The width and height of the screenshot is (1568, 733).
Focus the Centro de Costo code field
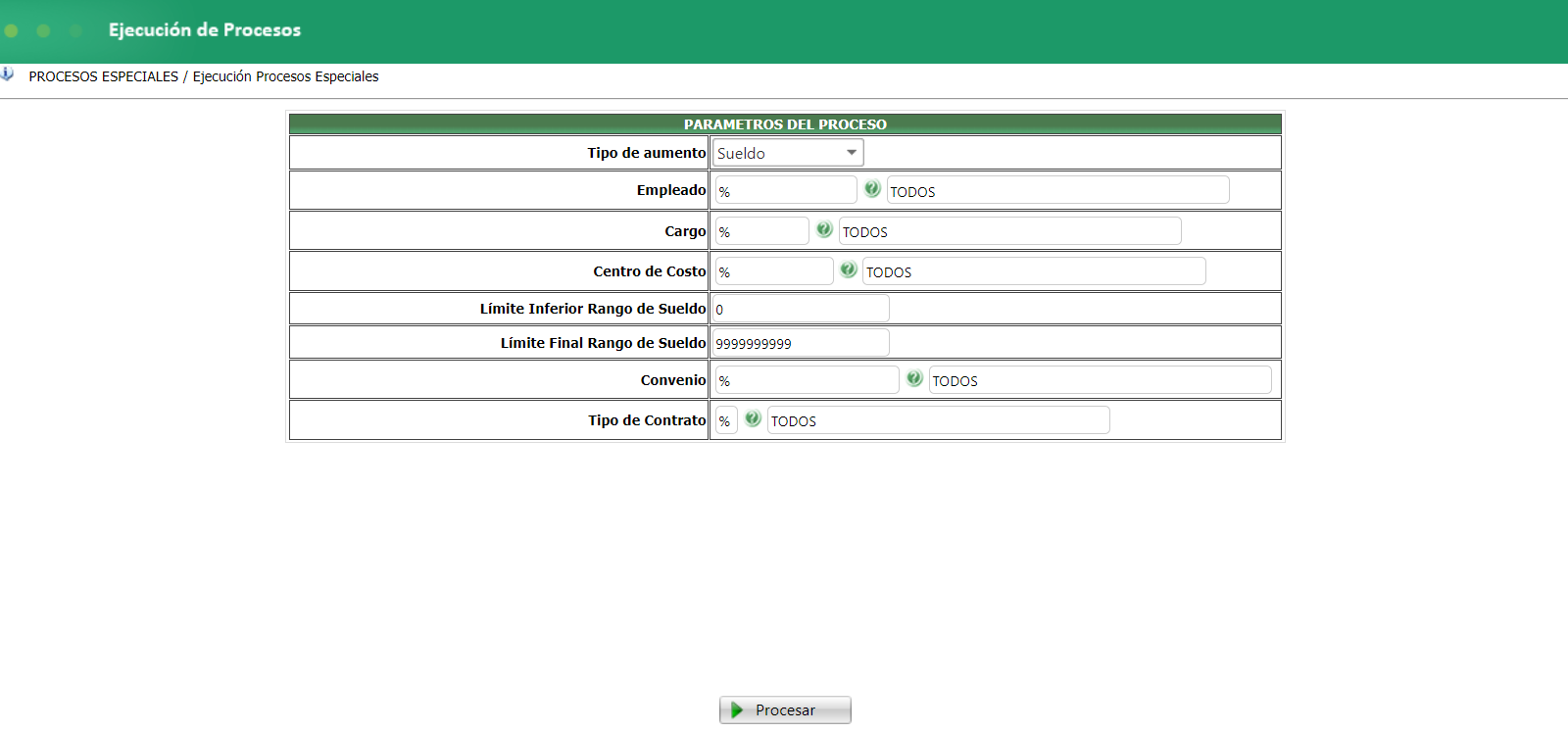(774, 270)
